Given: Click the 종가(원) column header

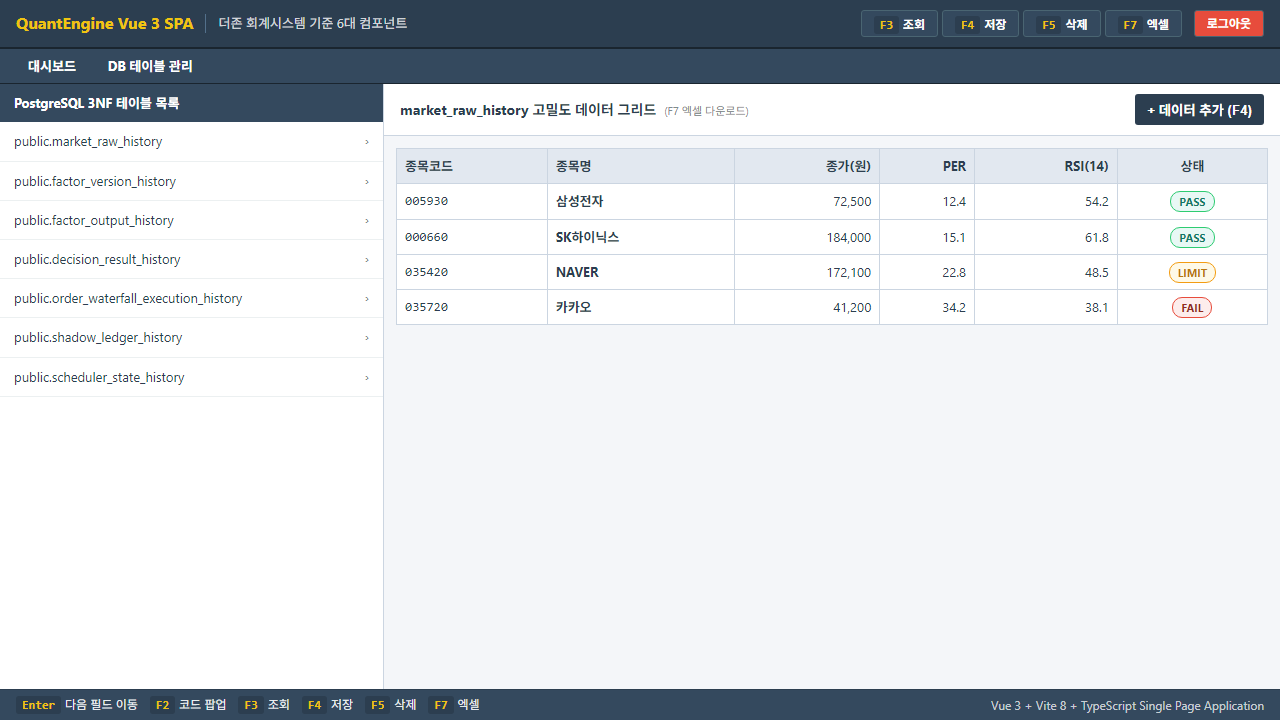Looking at the screenshot, I should pos(807,166).
